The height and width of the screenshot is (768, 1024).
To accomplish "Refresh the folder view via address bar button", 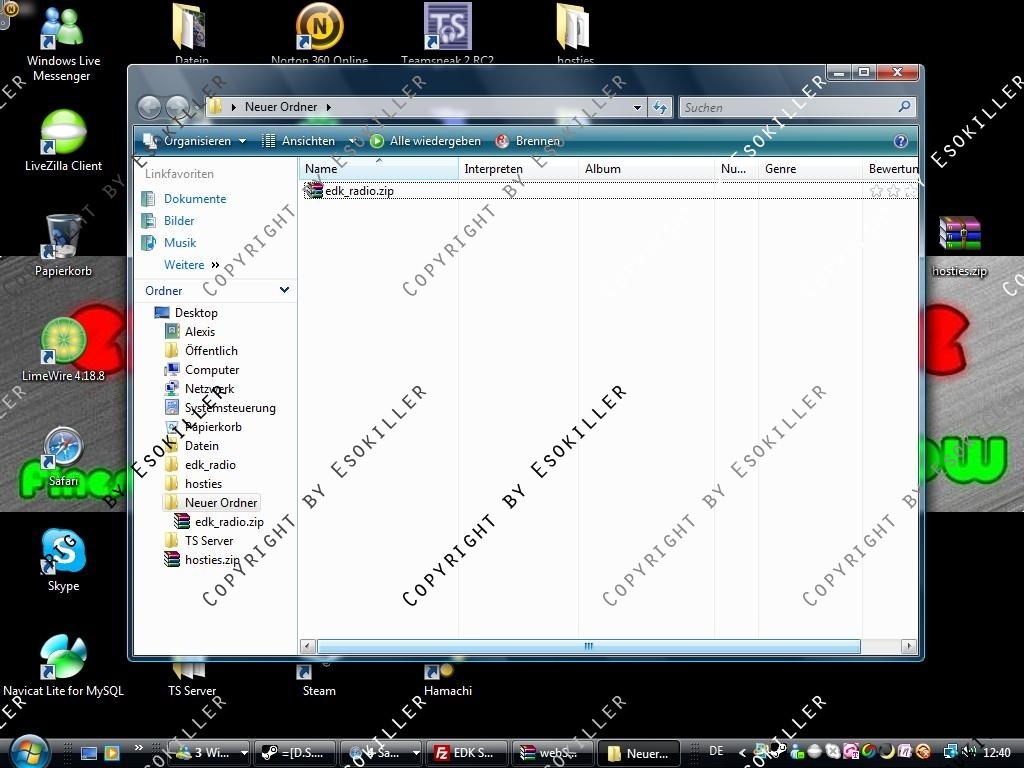I will 660,108.
